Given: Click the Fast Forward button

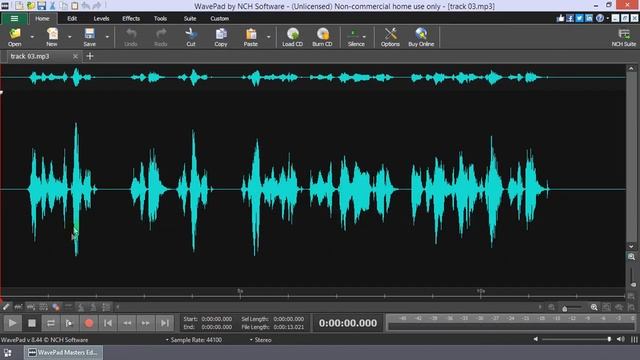Looking at the screenshot, I should pos(146,323).
